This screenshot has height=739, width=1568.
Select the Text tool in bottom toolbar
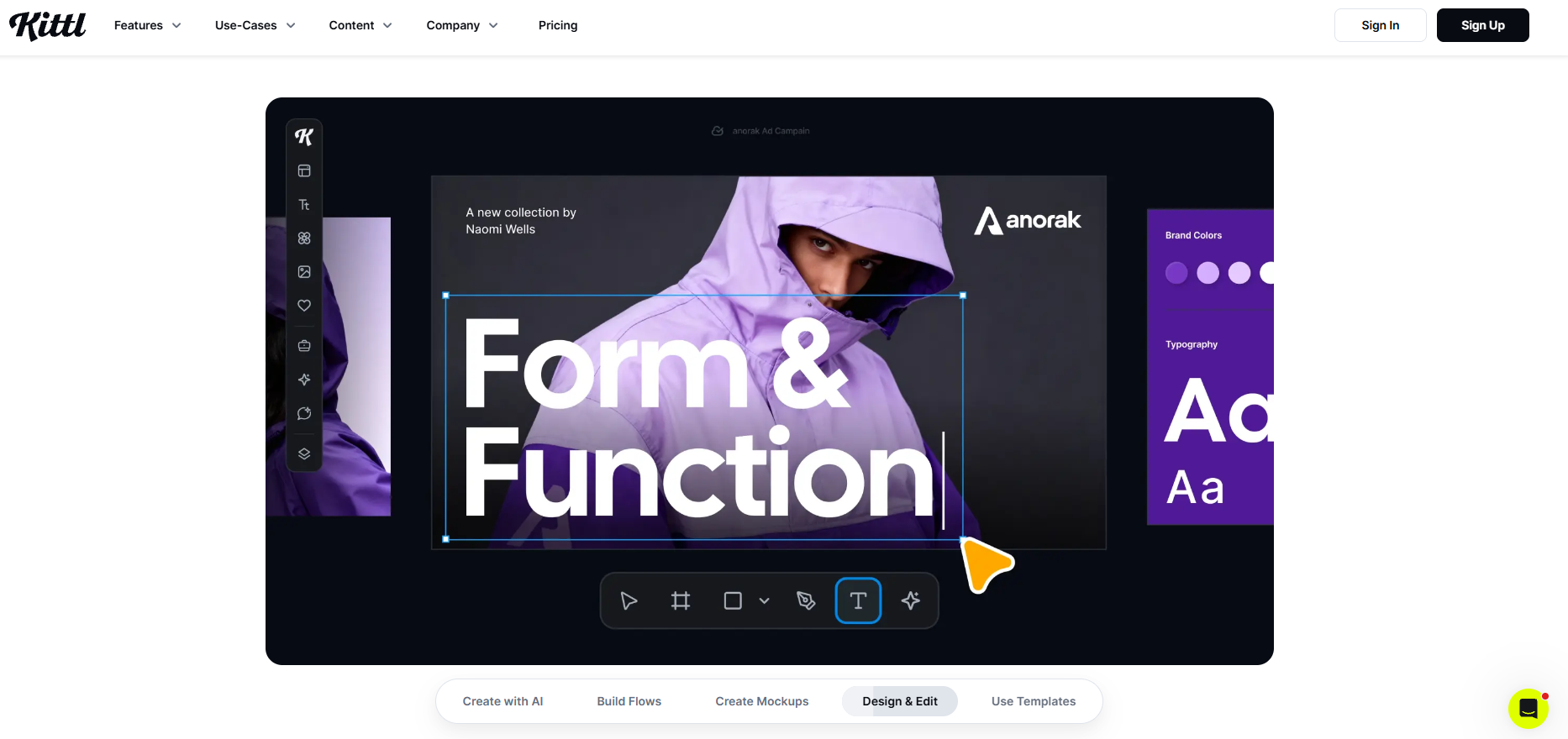click(858, 600)
